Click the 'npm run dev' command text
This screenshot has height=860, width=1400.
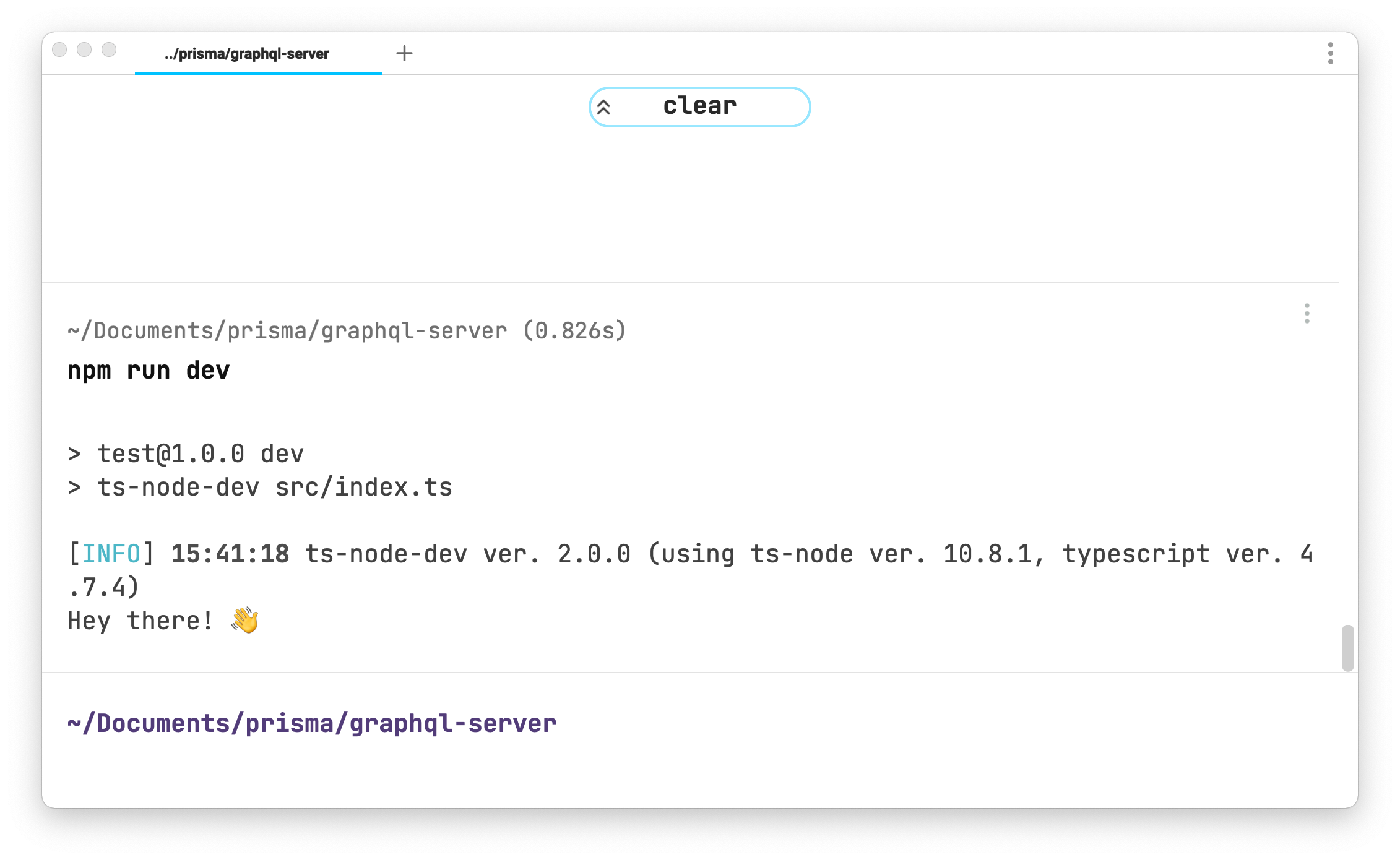pos(149,371)
